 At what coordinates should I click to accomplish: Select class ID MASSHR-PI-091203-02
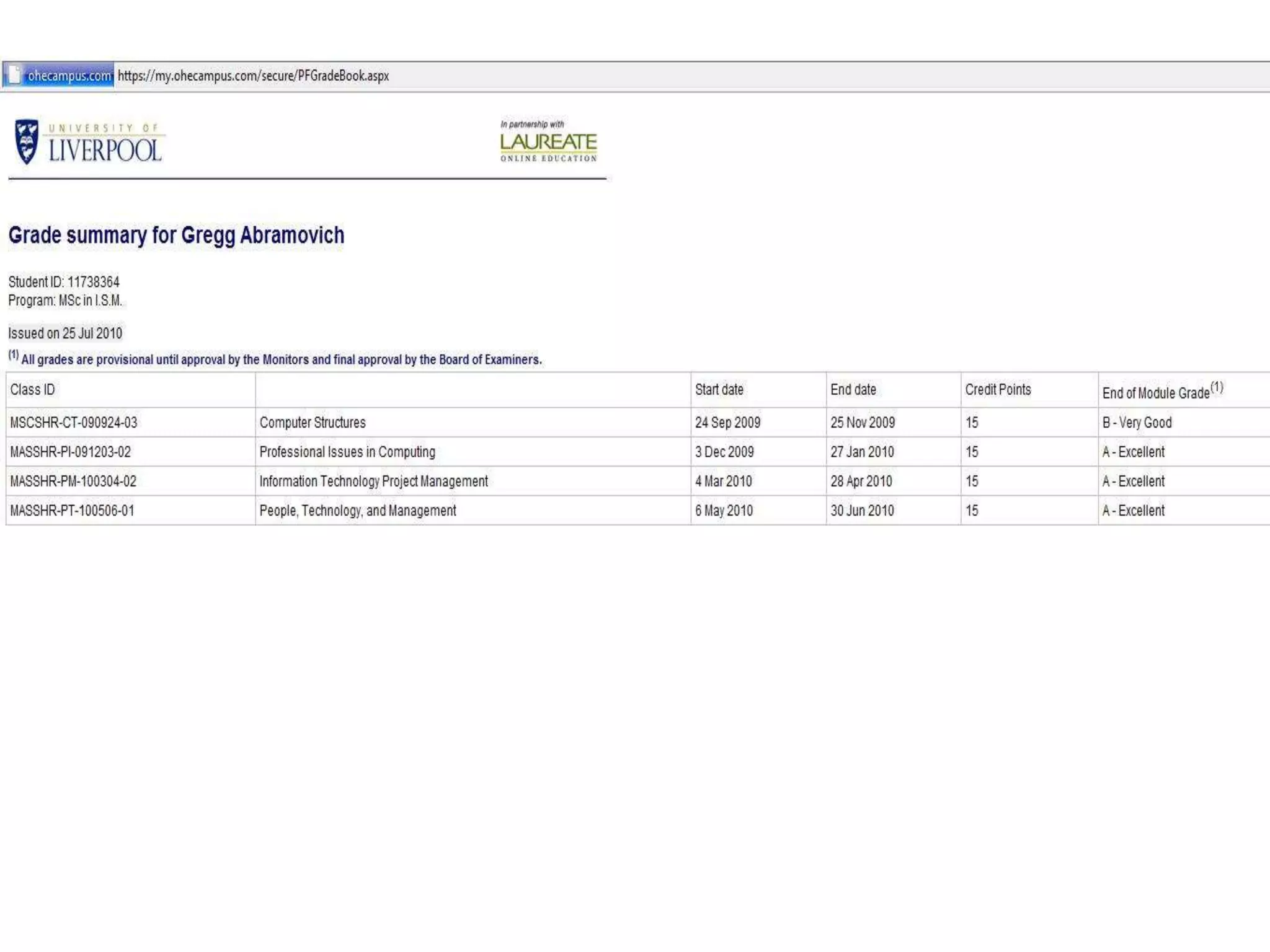point(70,452)
